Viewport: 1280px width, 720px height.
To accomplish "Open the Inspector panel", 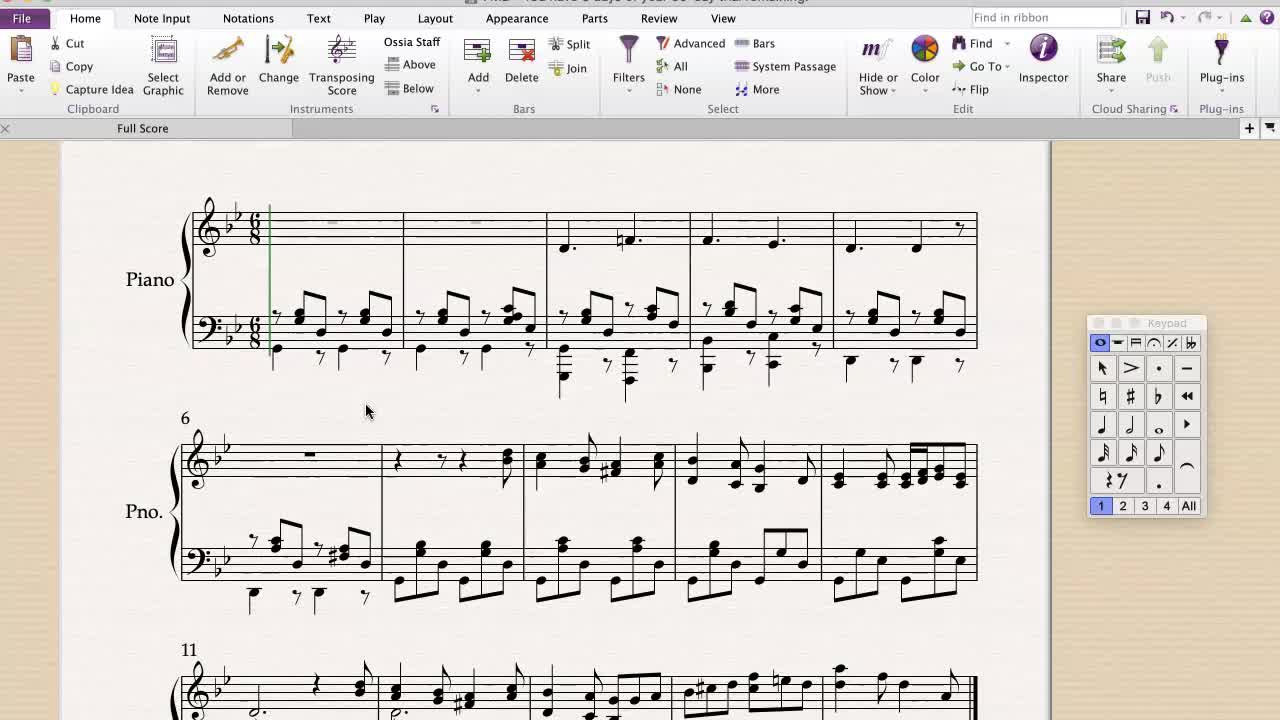I will 1043,60.
